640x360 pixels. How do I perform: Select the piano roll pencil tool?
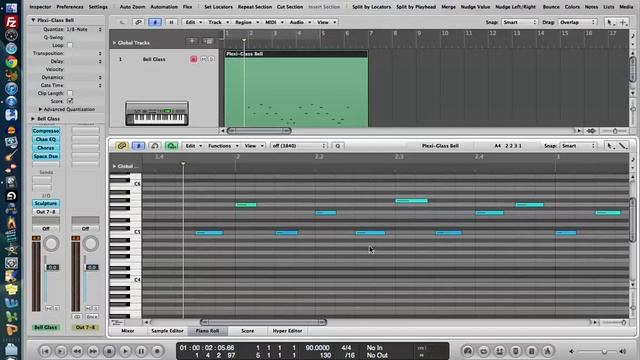pos(622,146)
